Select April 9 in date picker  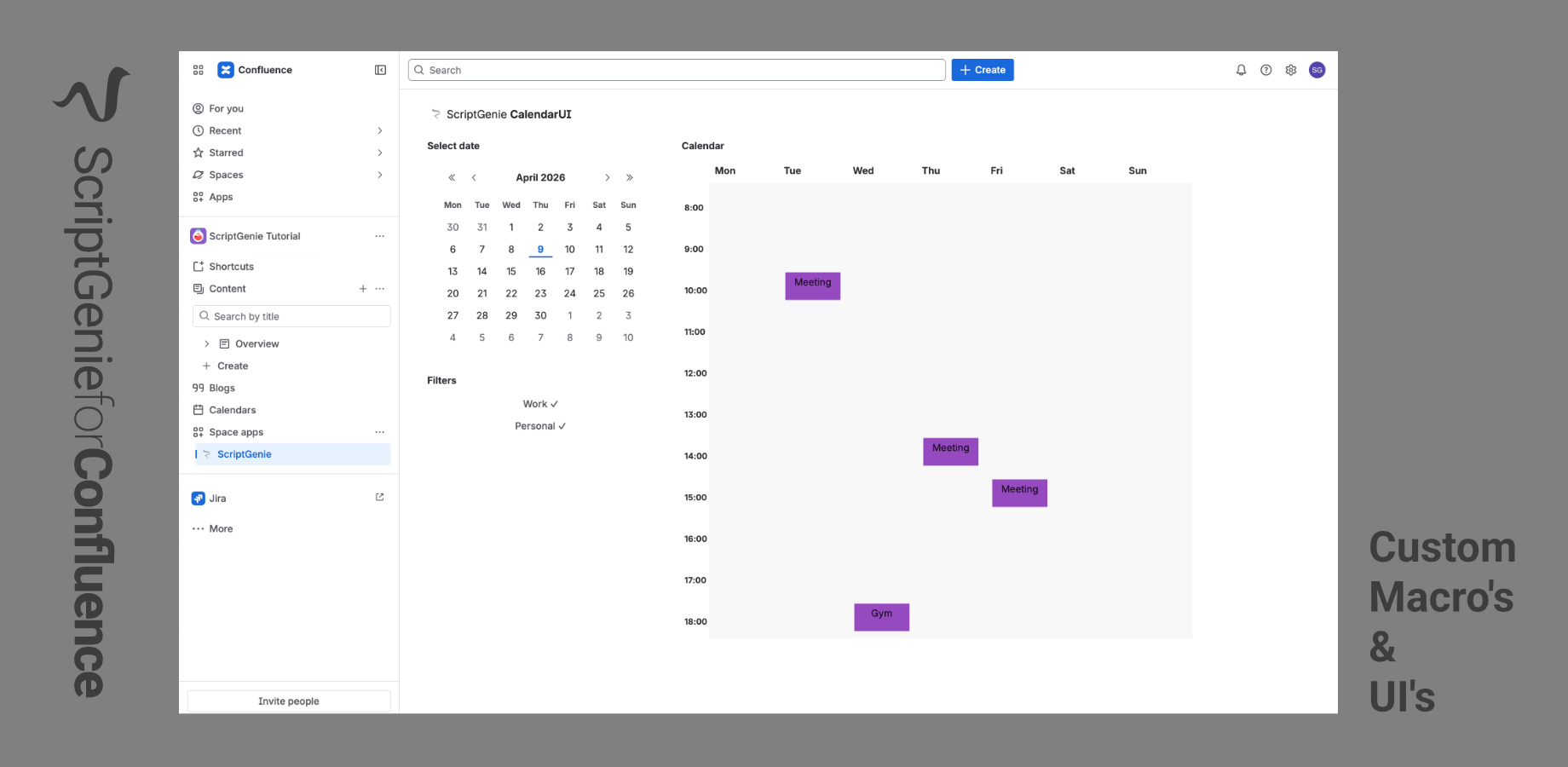pos(540,250)
